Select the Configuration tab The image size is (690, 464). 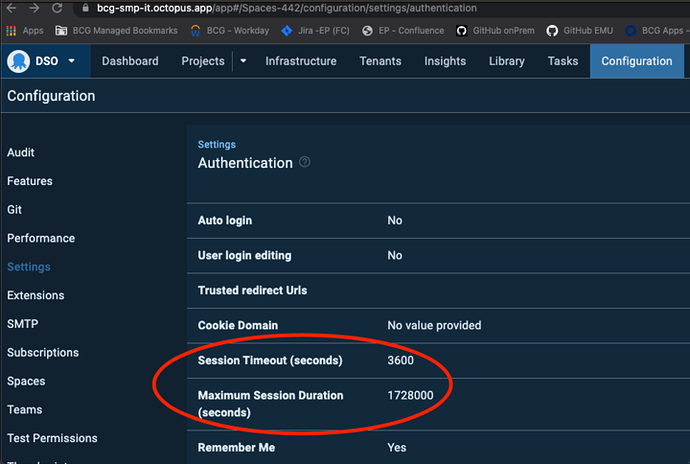point(637,61)
